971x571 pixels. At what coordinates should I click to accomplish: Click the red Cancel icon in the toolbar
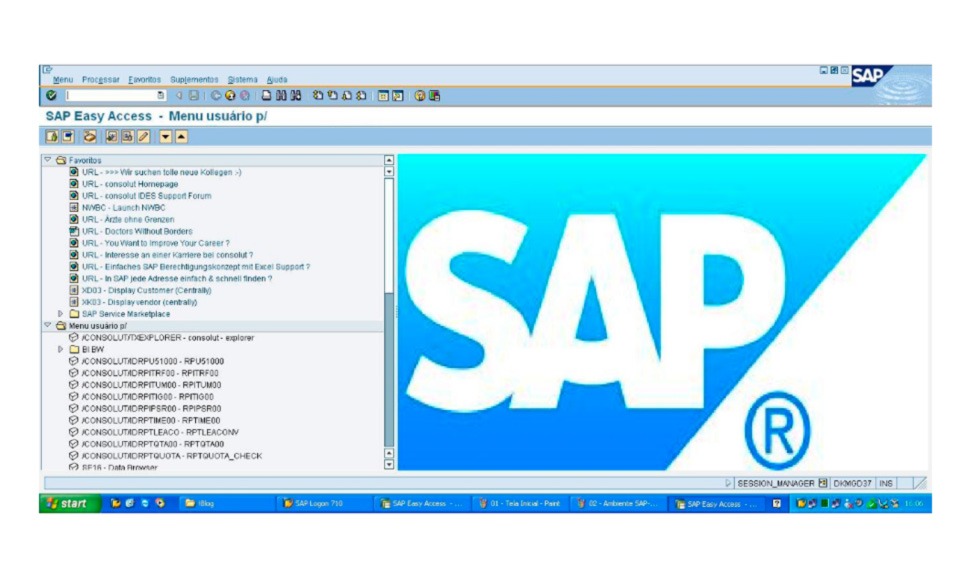245,95
